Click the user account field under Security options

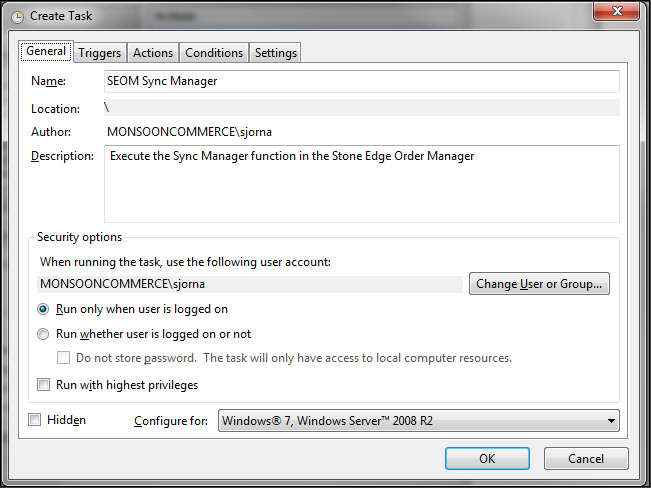pyautogui.click(x=250, y=284)
